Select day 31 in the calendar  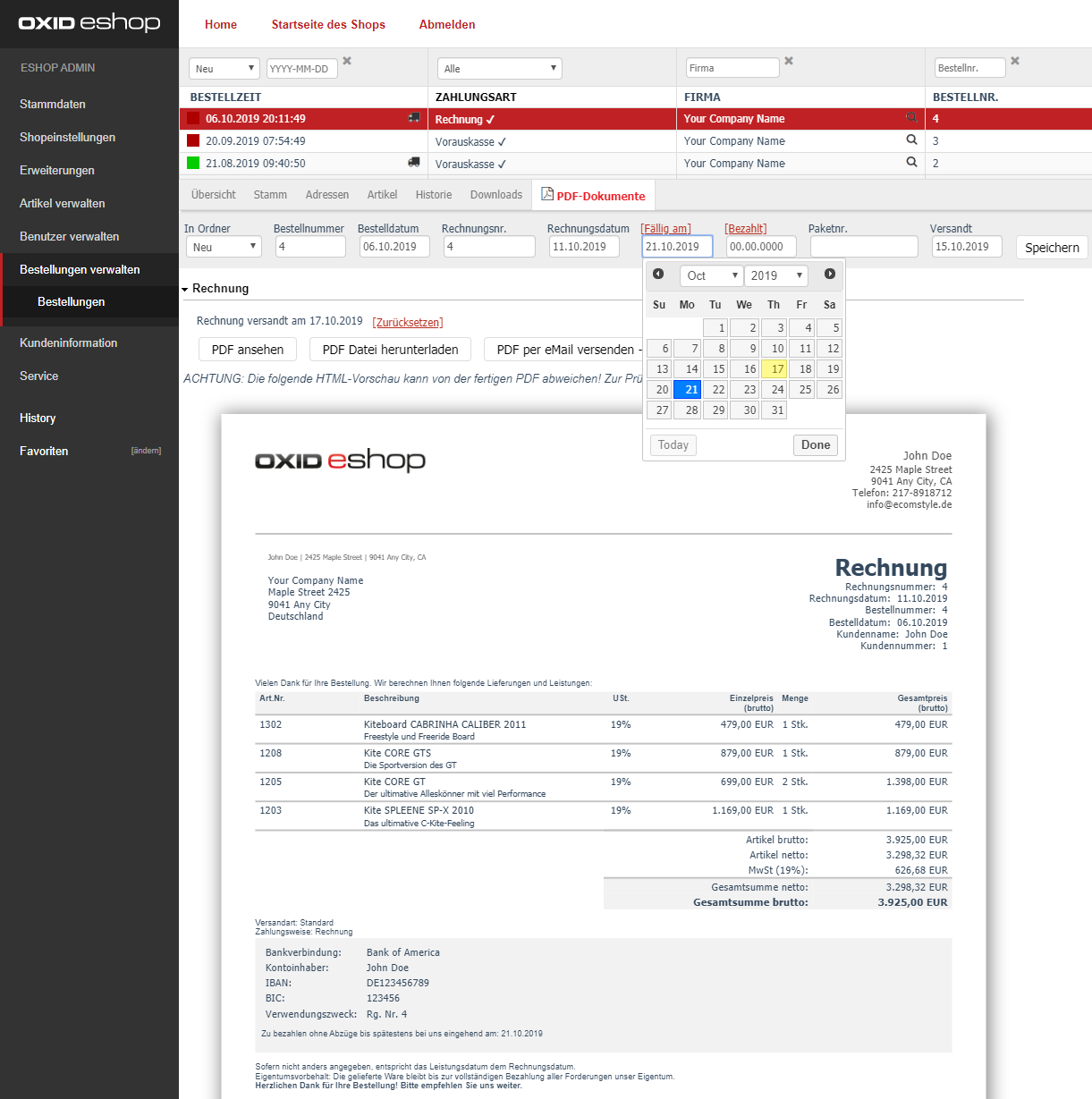click(x=774, y=410)
